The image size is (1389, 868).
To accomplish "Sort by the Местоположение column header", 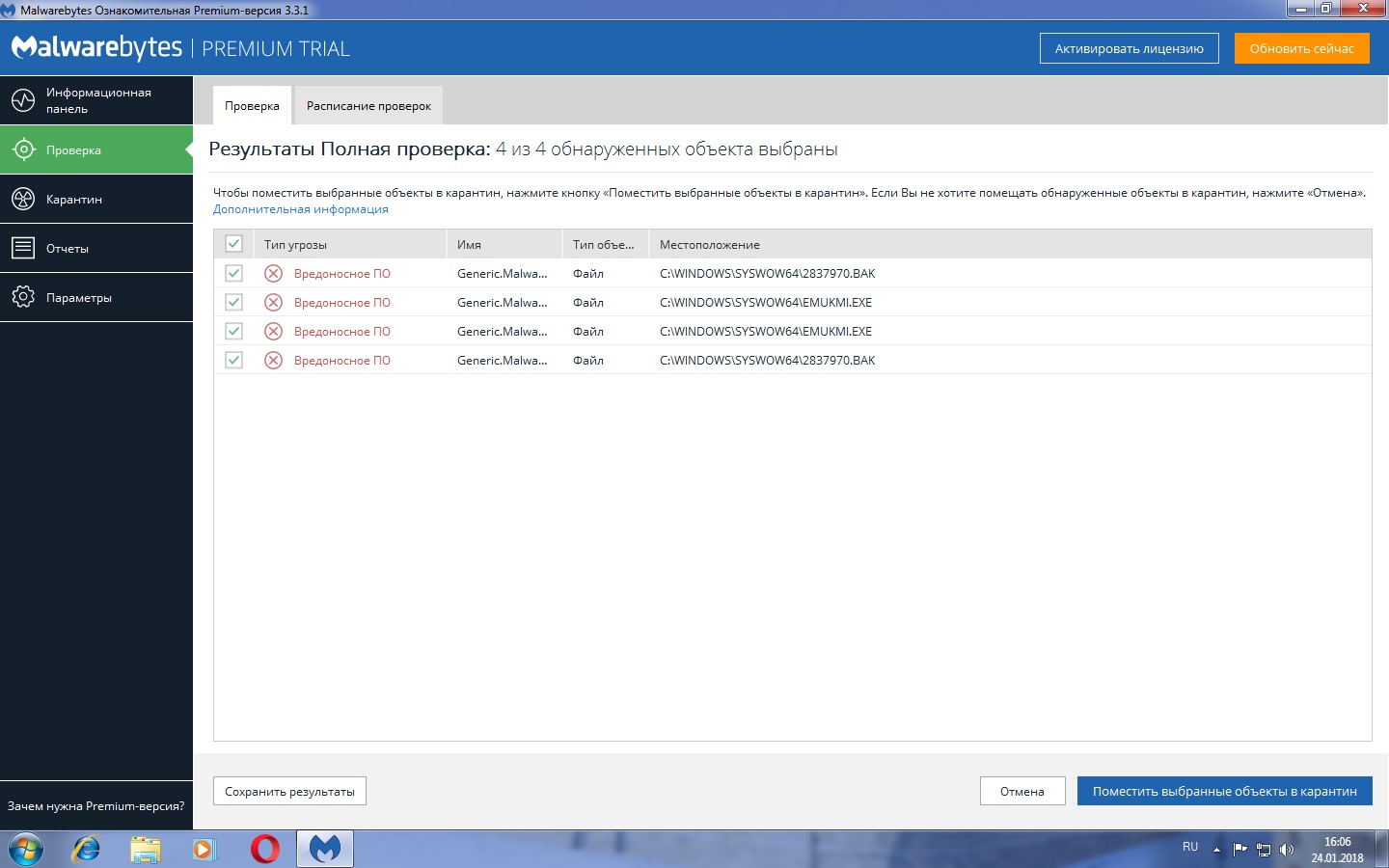I will 1011,244.
